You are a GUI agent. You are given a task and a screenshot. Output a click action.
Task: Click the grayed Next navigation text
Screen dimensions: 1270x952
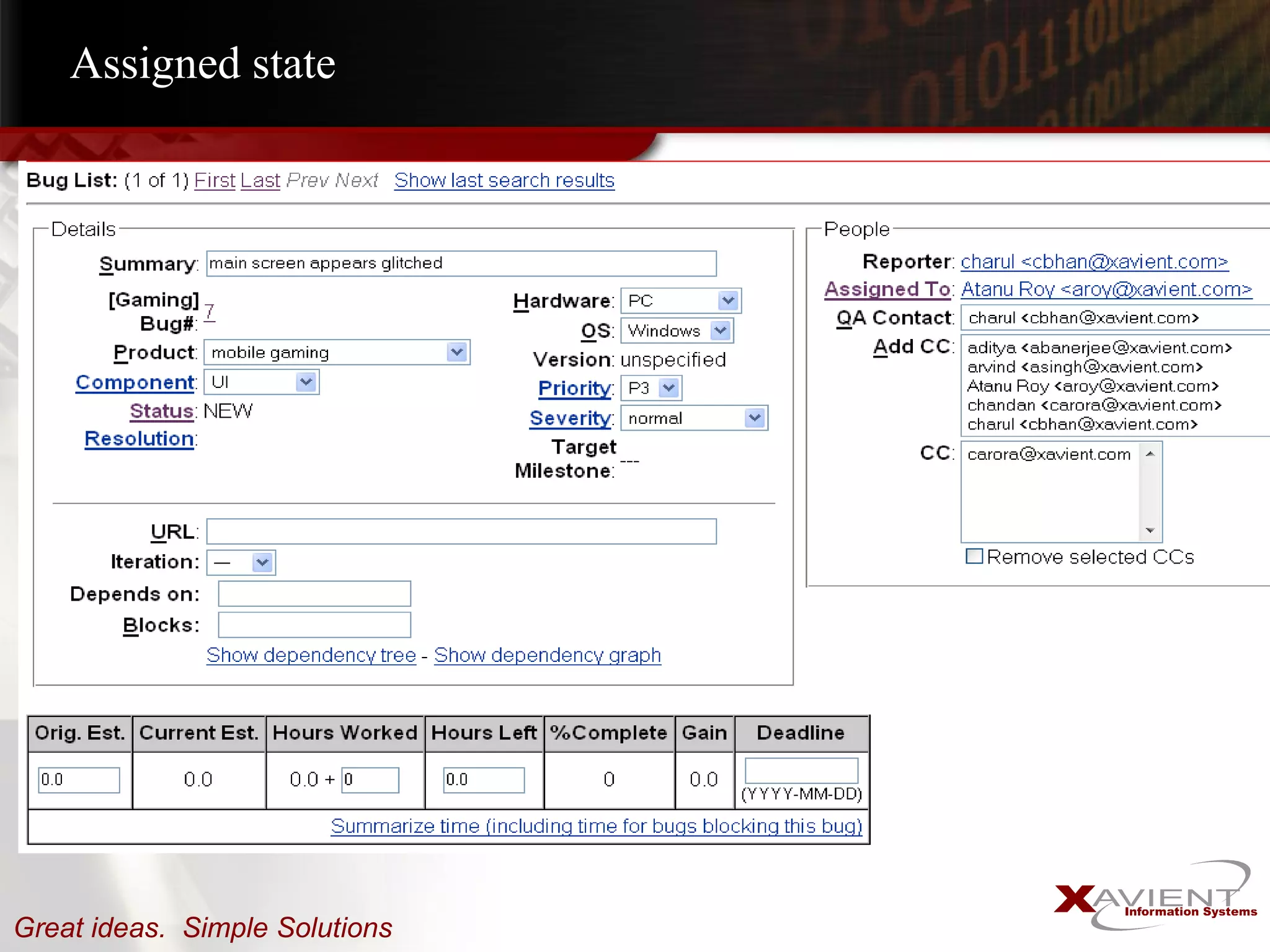(x=356, y=180)
